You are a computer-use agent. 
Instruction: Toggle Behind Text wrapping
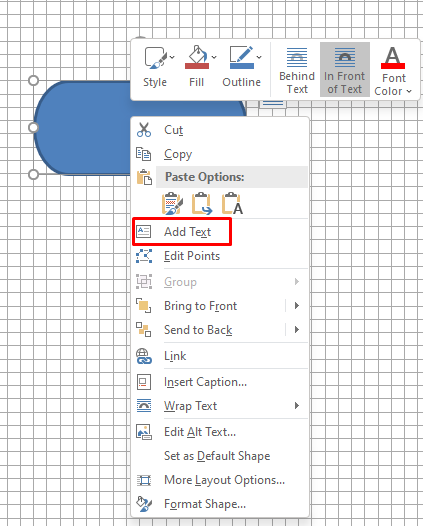tap(297, 70)
